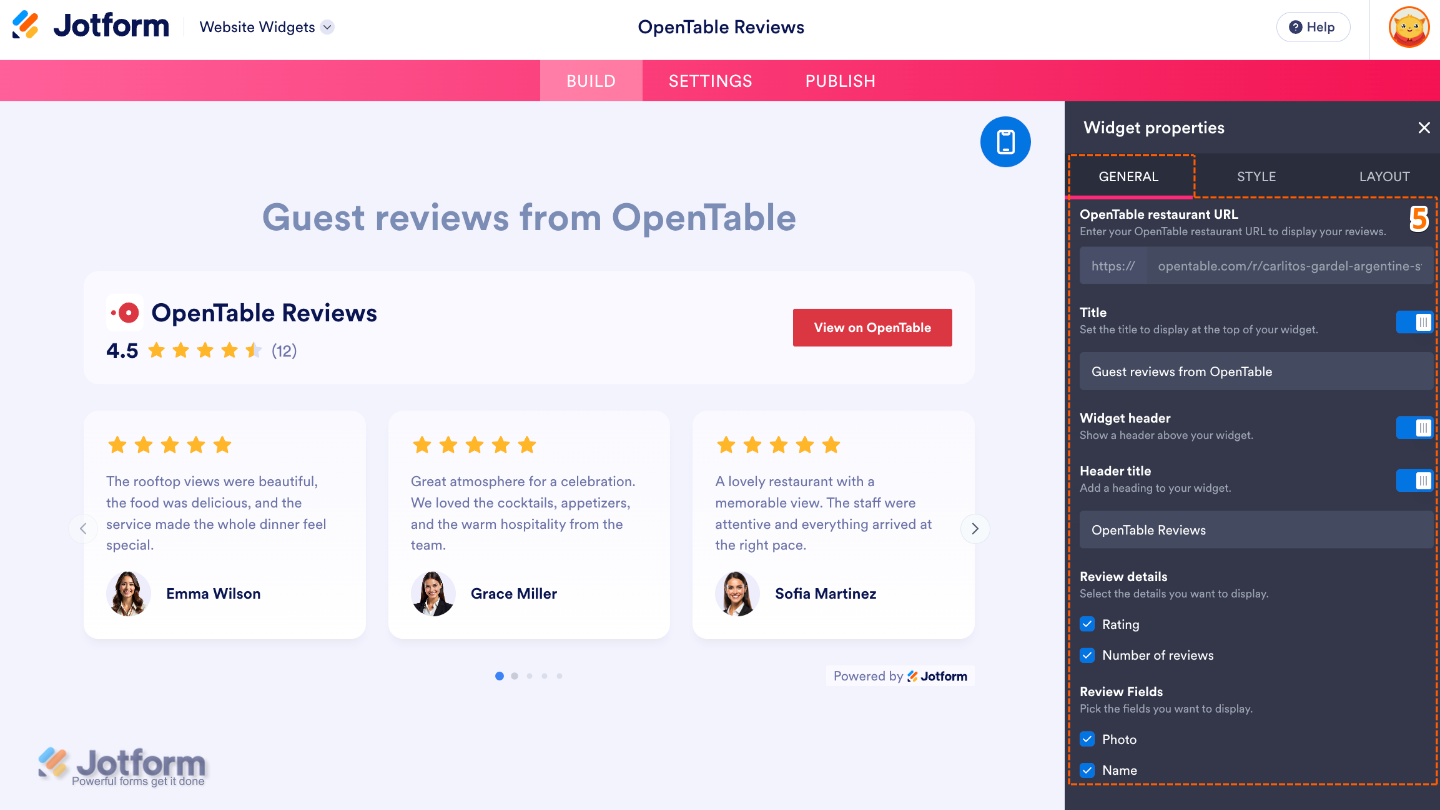Viewport: 1440px width, 810px height.
Task: Click Sofia Martinez's reviewer name
Action: 826,593
